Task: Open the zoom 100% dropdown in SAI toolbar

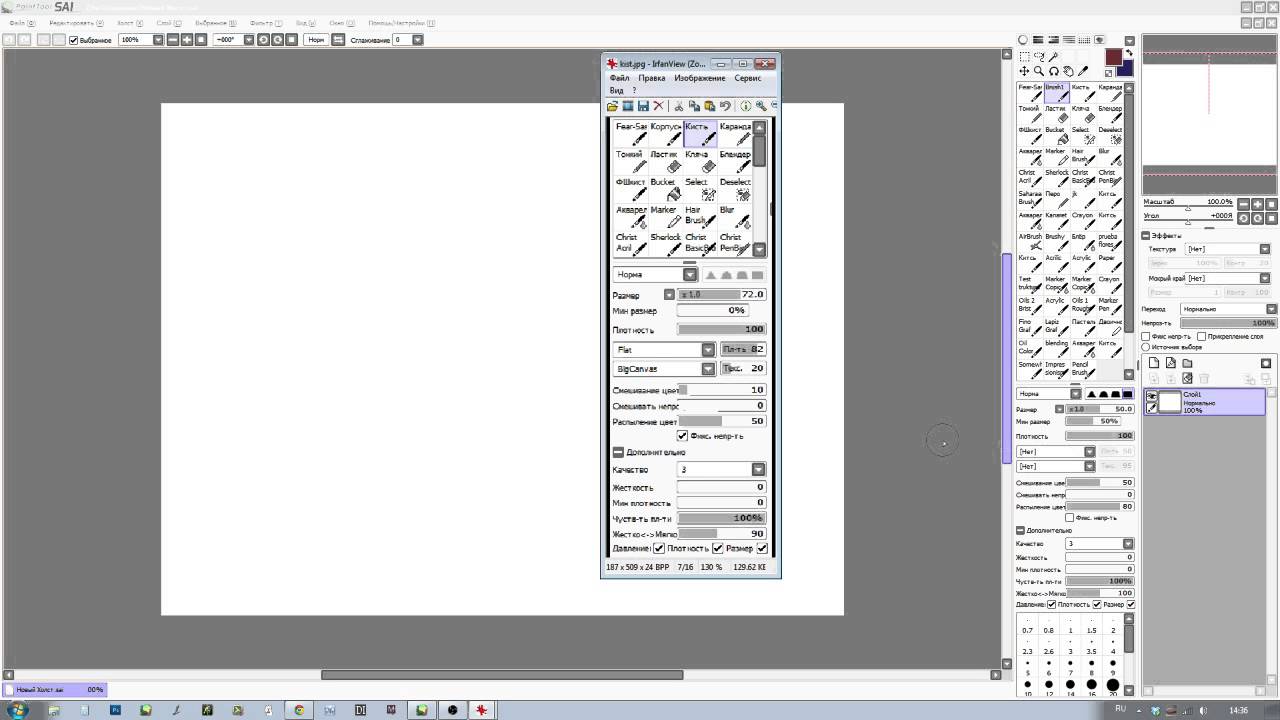Action: [158, 40]
